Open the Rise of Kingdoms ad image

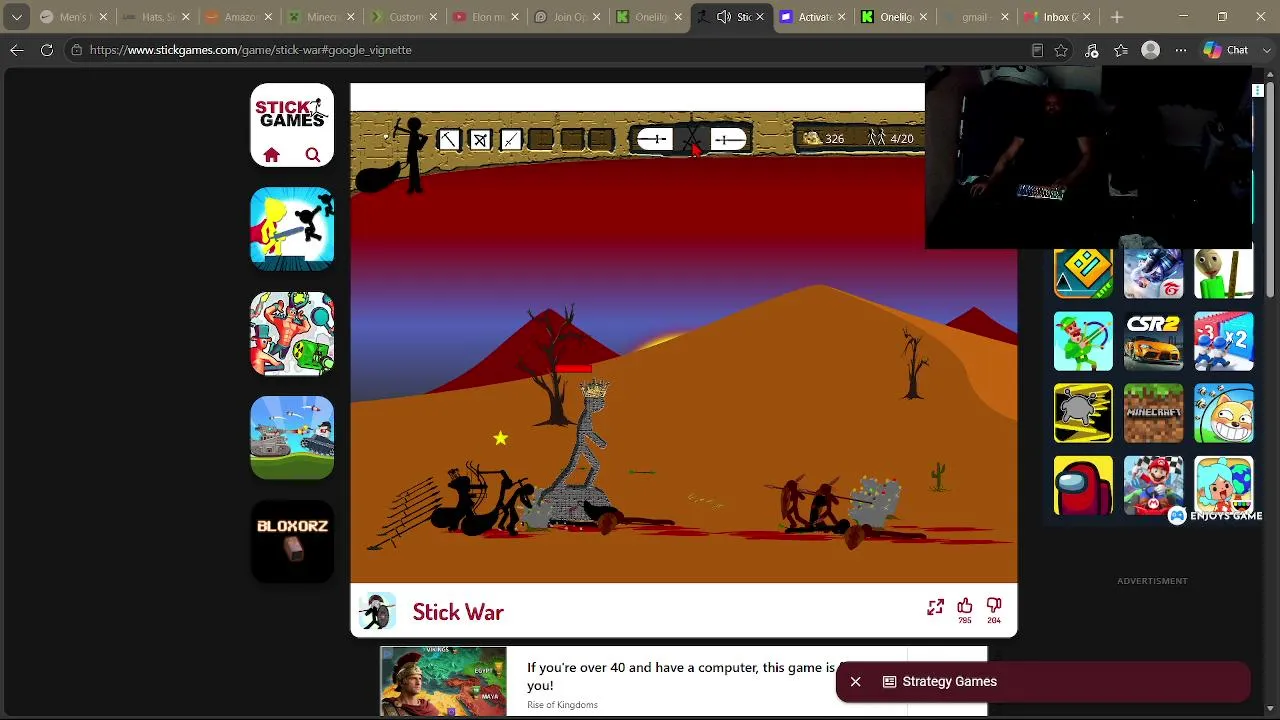443,681
